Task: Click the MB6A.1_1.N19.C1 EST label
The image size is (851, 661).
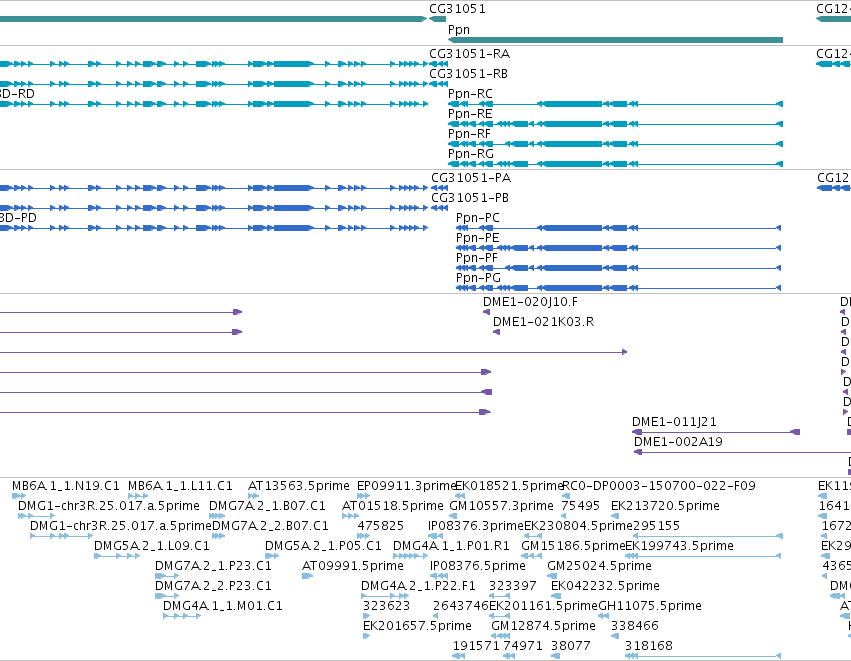Action: point(66,486)
